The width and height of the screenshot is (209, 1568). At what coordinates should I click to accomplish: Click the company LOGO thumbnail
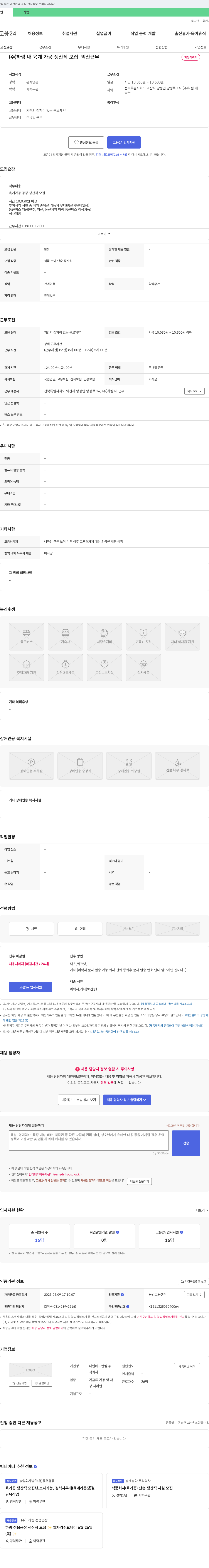(x=30, y=1370)
